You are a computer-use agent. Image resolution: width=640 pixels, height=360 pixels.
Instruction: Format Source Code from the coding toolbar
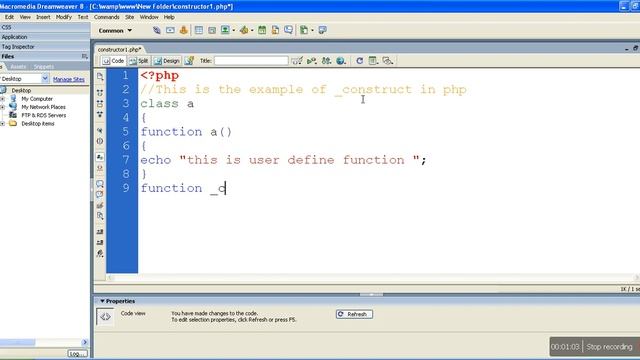(x=100, y=253)
